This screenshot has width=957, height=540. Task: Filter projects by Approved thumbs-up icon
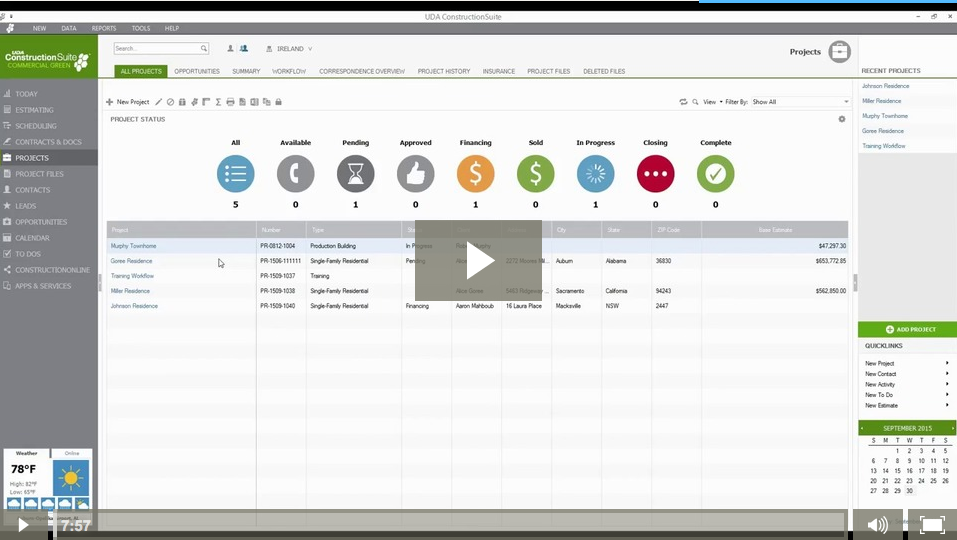pos(416,174)
